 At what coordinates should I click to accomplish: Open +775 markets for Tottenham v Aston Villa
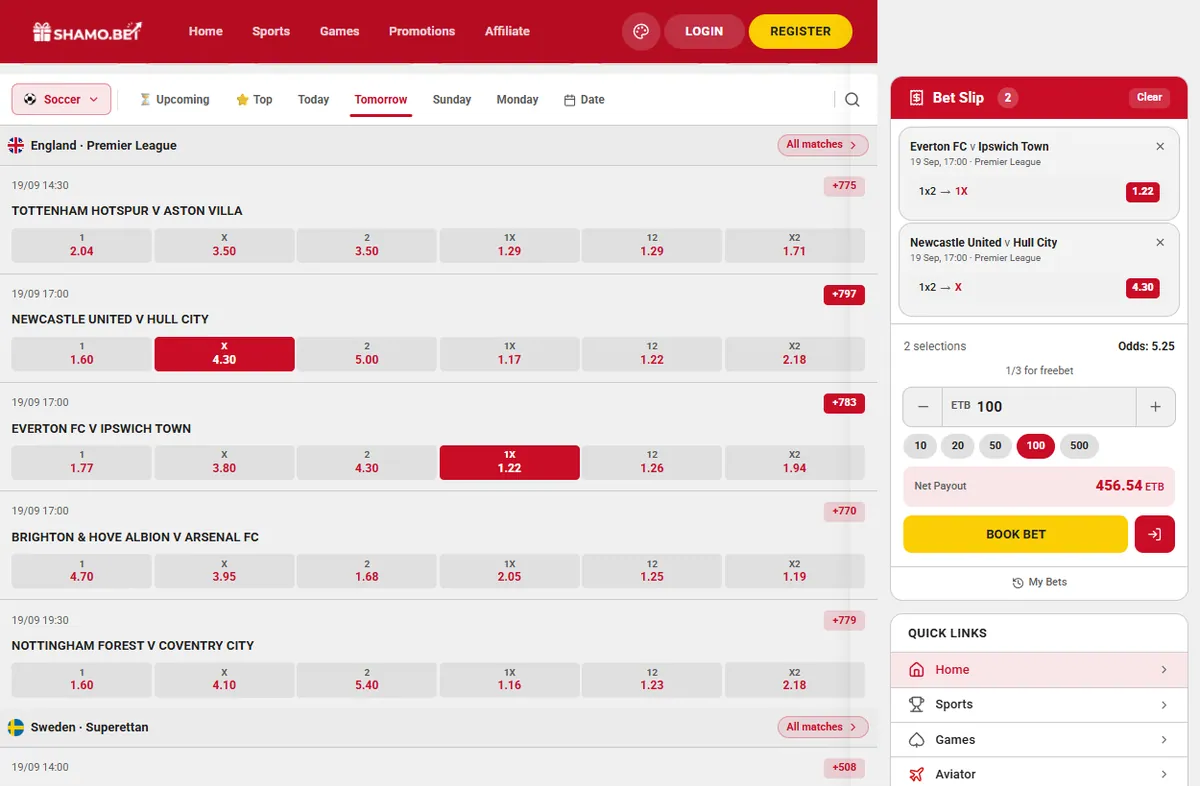pos(844,186)
